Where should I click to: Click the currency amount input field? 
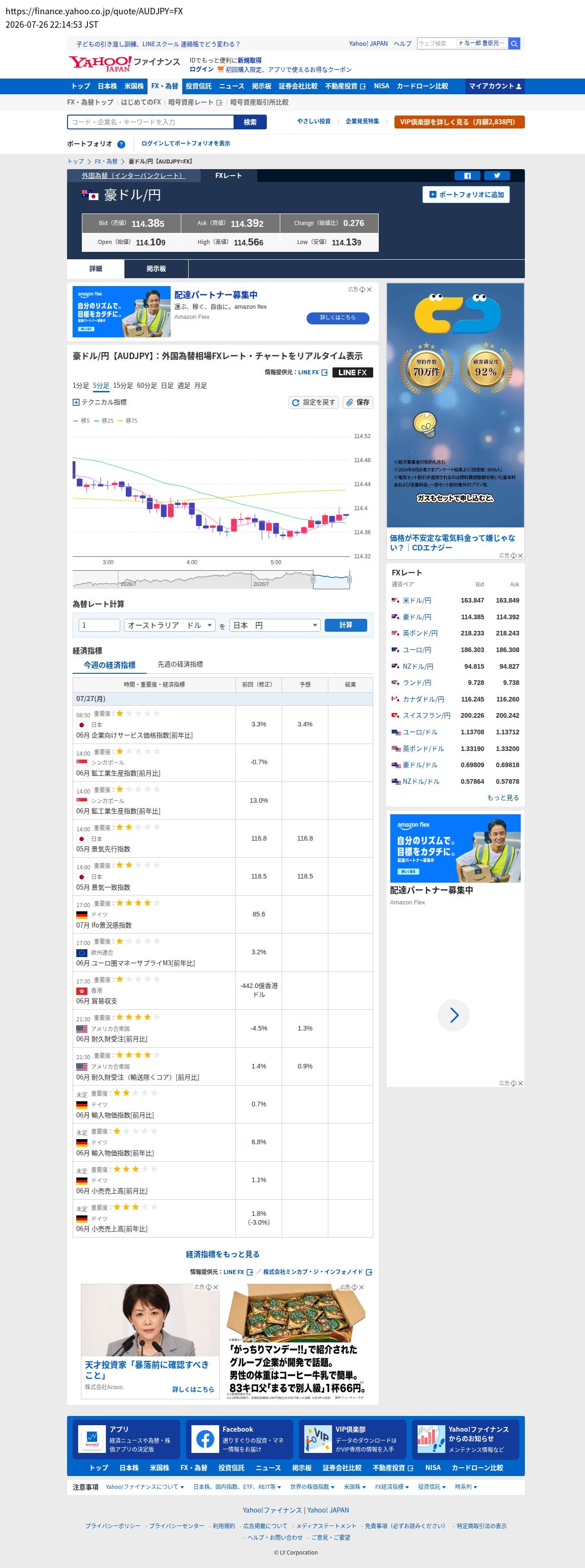click(x=99, y=625)
